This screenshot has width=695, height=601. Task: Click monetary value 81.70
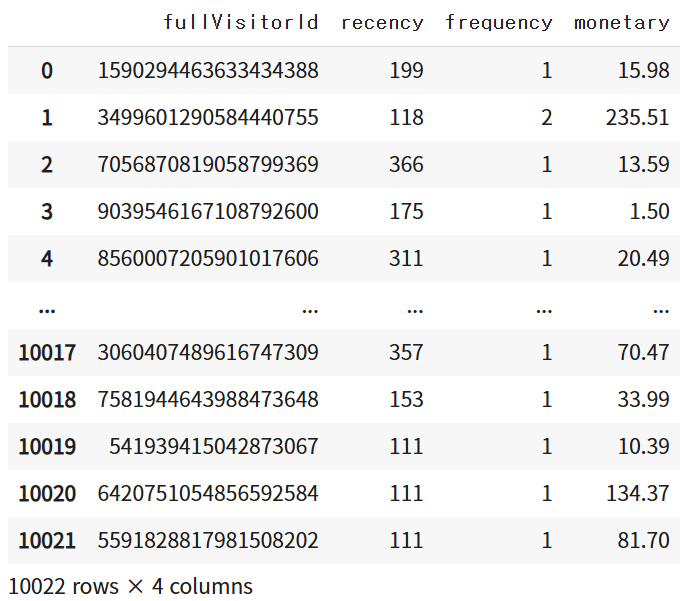click(x=644, y=540)
